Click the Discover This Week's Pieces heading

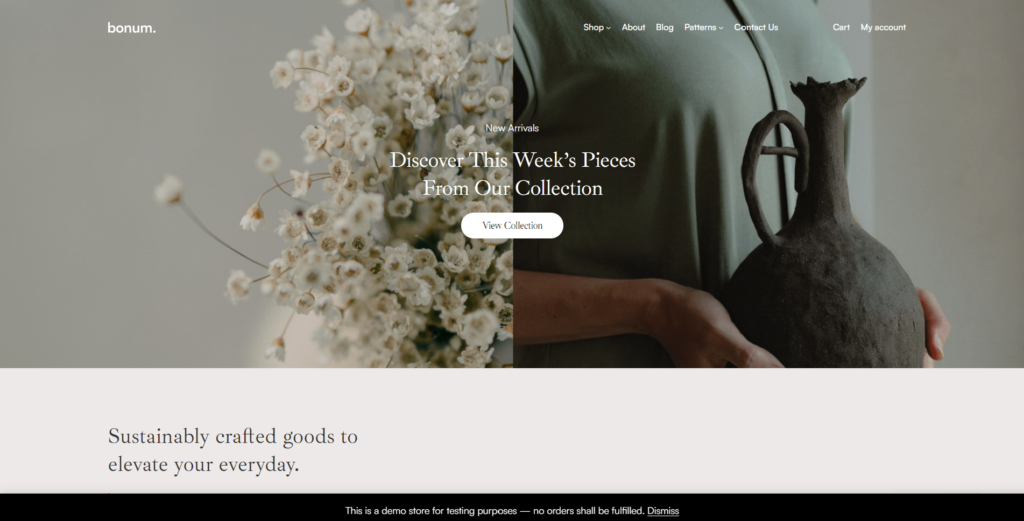(x=512, y=174)
